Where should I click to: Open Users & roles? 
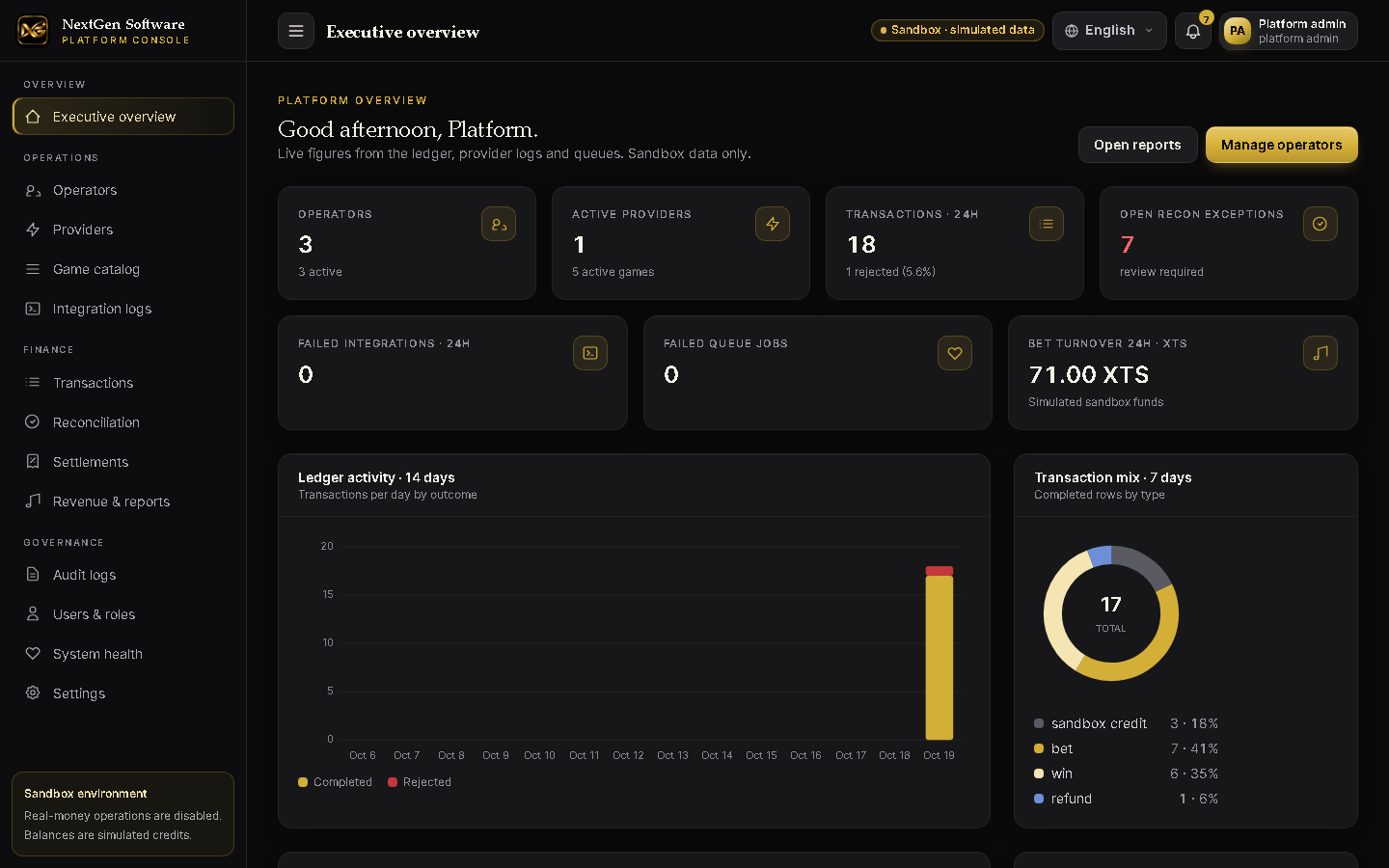point(123,614)
